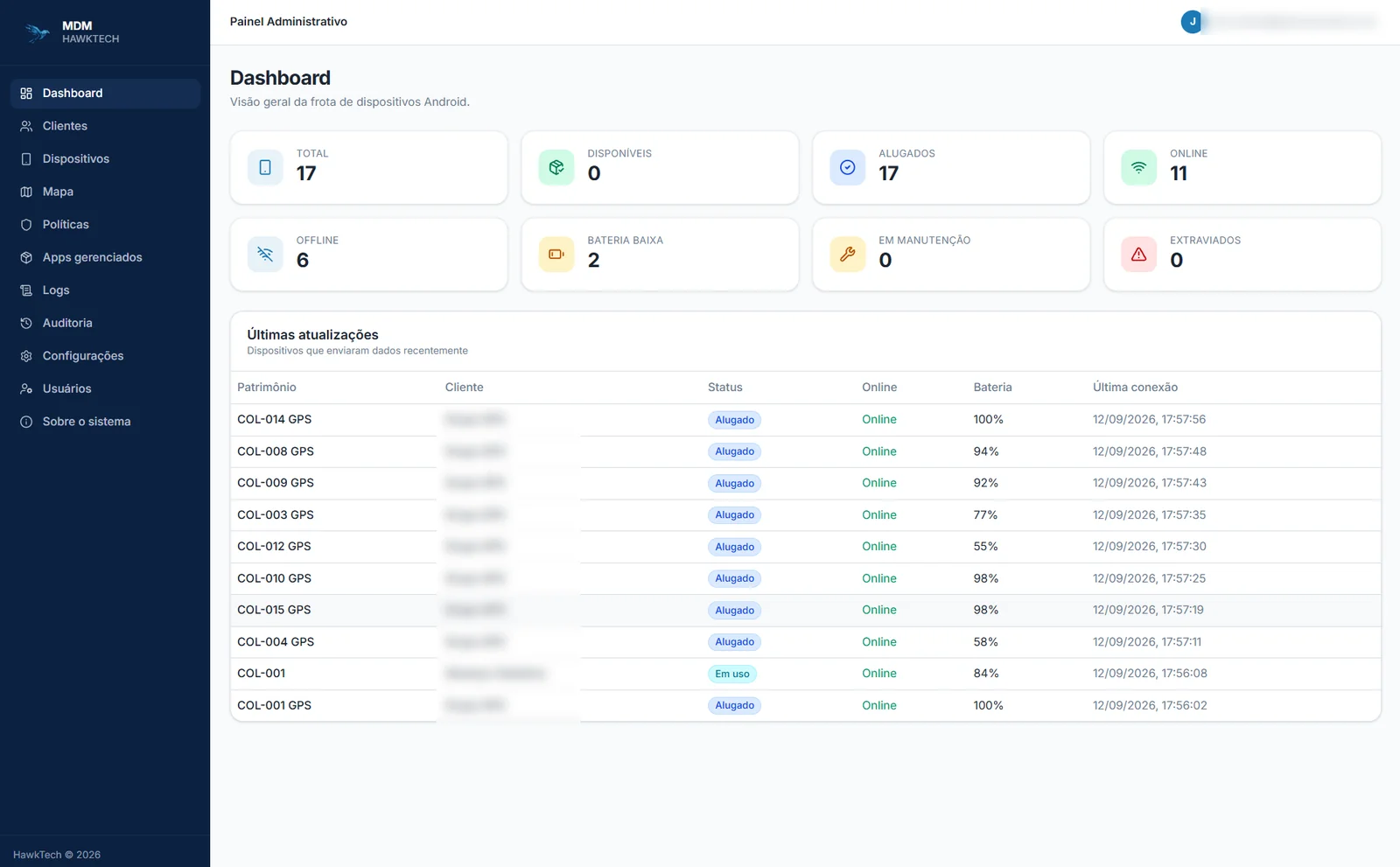Click the Cliente column header
This screenshot has height=867, width=1400.
[464, 388]
